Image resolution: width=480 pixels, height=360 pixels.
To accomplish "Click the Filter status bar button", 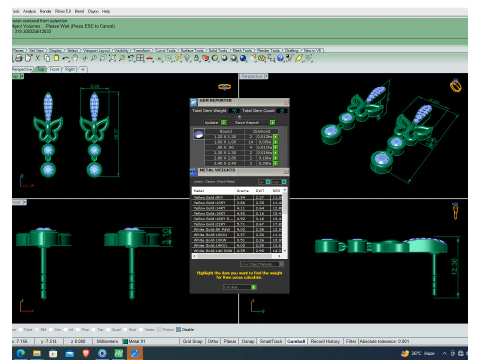I will point(351,341).
